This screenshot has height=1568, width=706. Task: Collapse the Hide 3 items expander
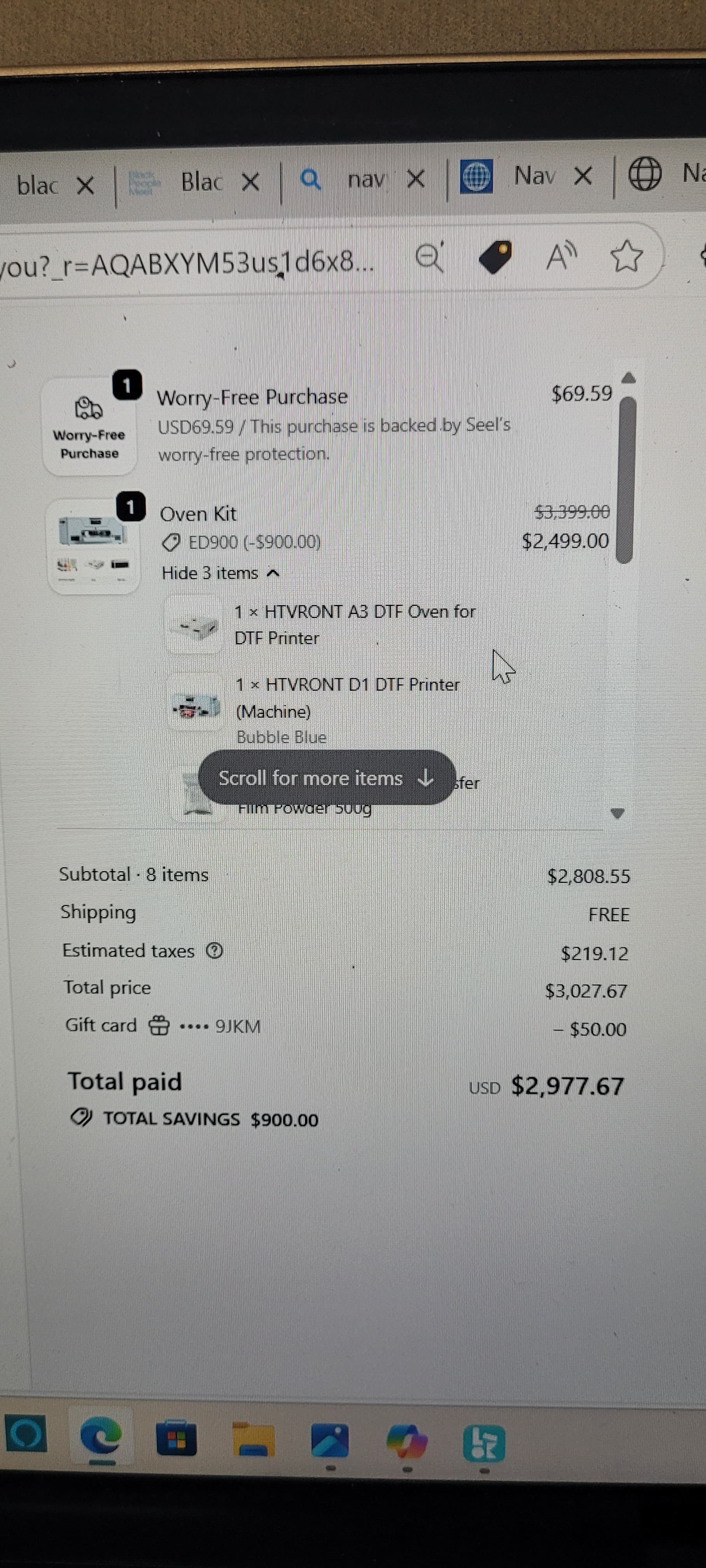pyautogui.click(x=220, y=573)
